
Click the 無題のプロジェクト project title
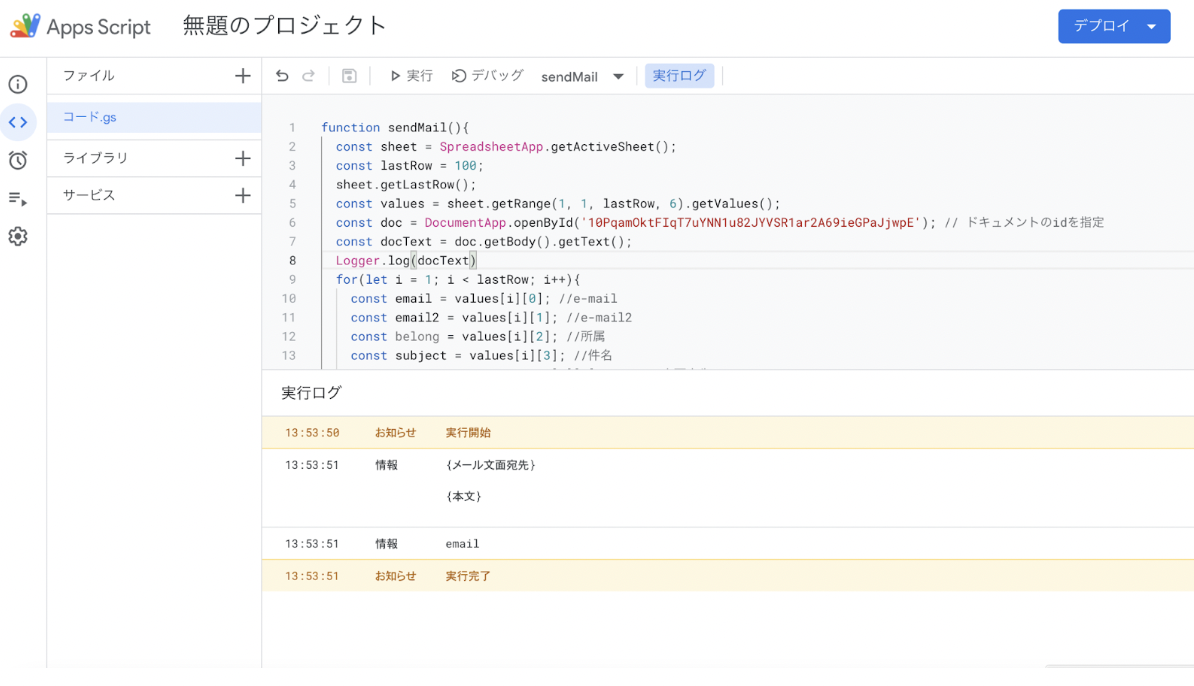[x=284, y=26]
